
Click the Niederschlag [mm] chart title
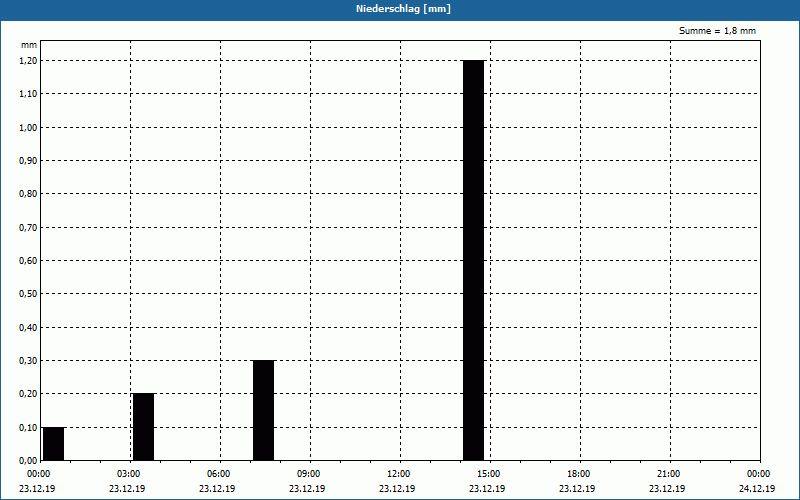[x=403, y=9]
